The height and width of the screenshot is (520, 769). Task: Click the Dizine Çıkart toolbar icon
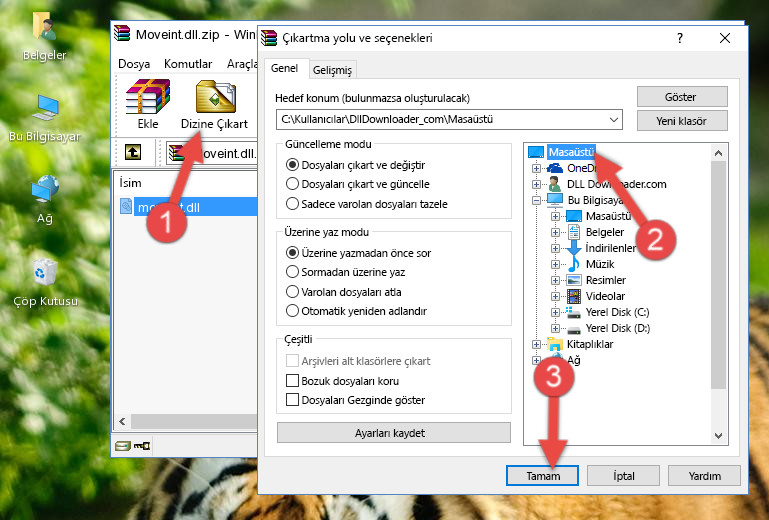(x=215, y=96)
